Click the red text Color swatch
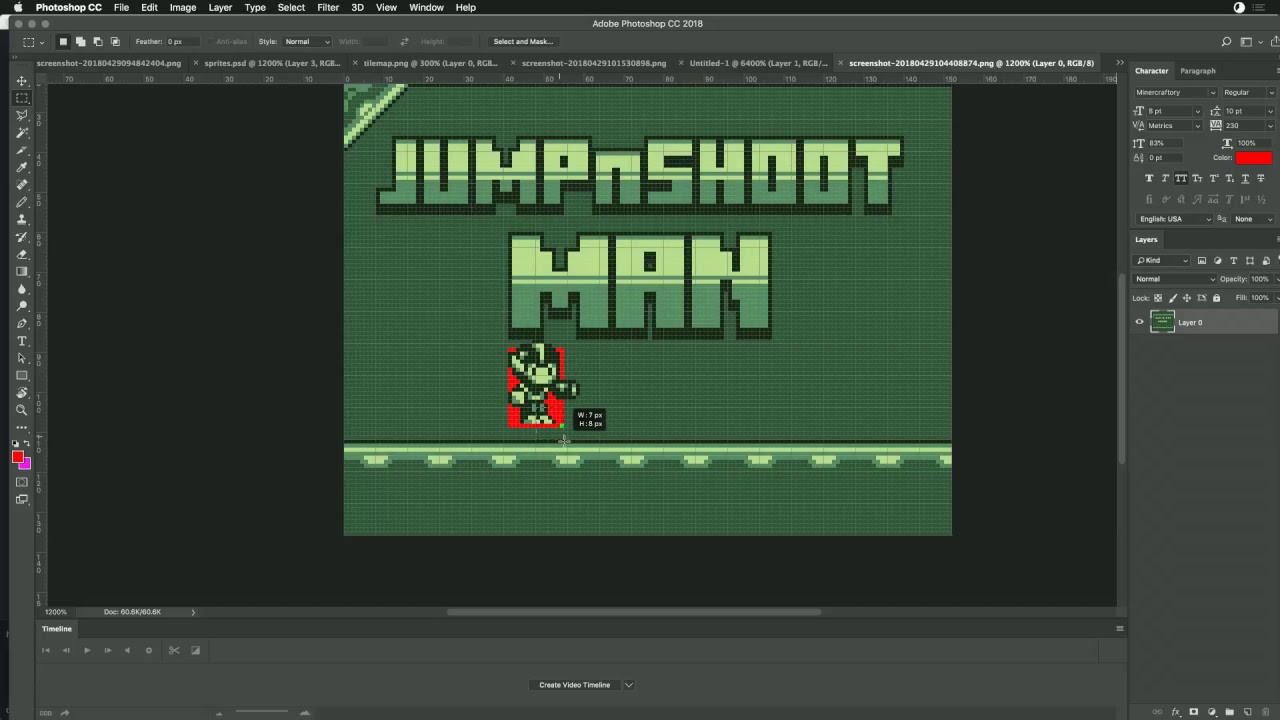 coord(1253,158)
